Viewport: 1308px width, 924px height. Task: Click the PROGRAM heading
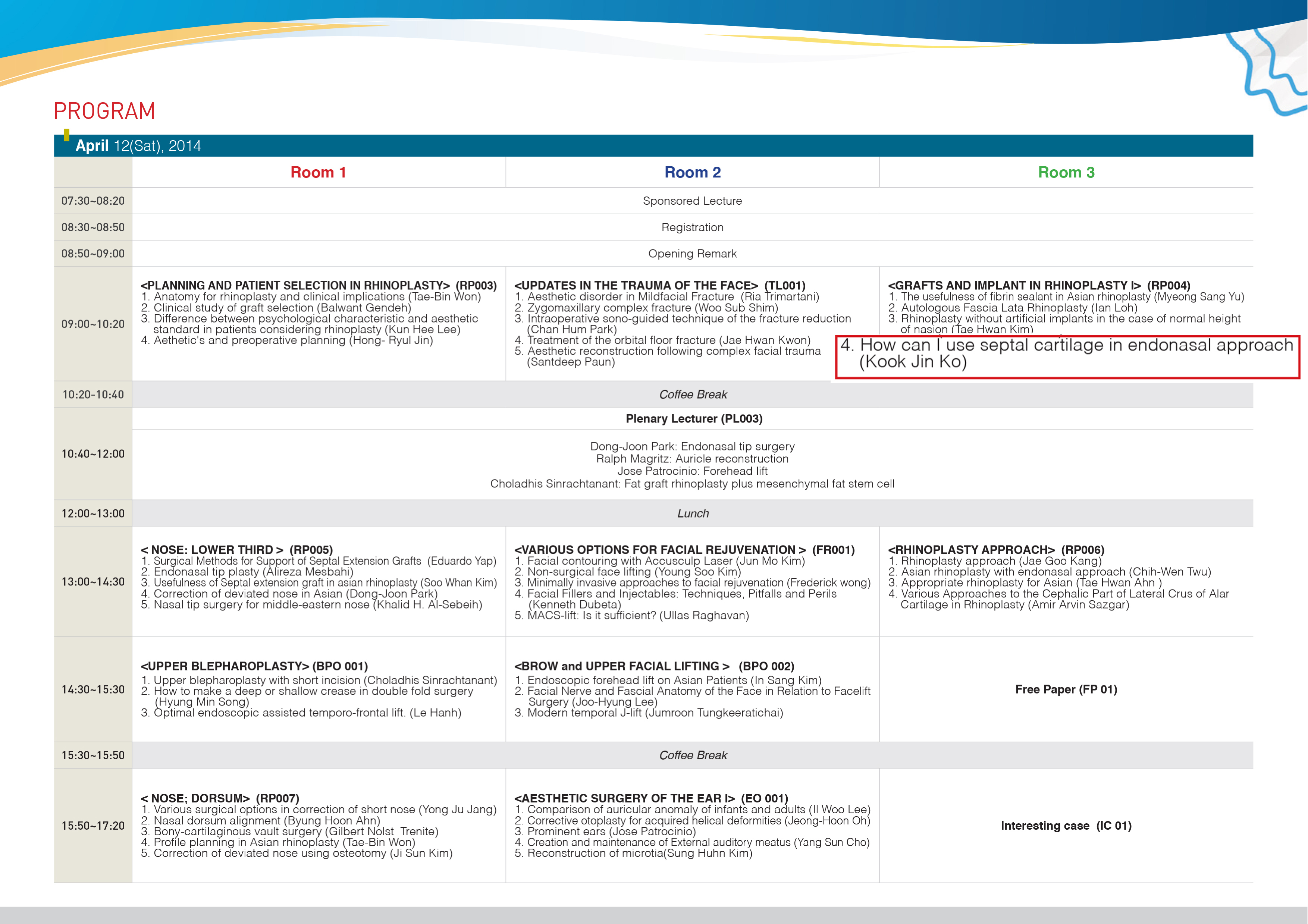[104, 111]
